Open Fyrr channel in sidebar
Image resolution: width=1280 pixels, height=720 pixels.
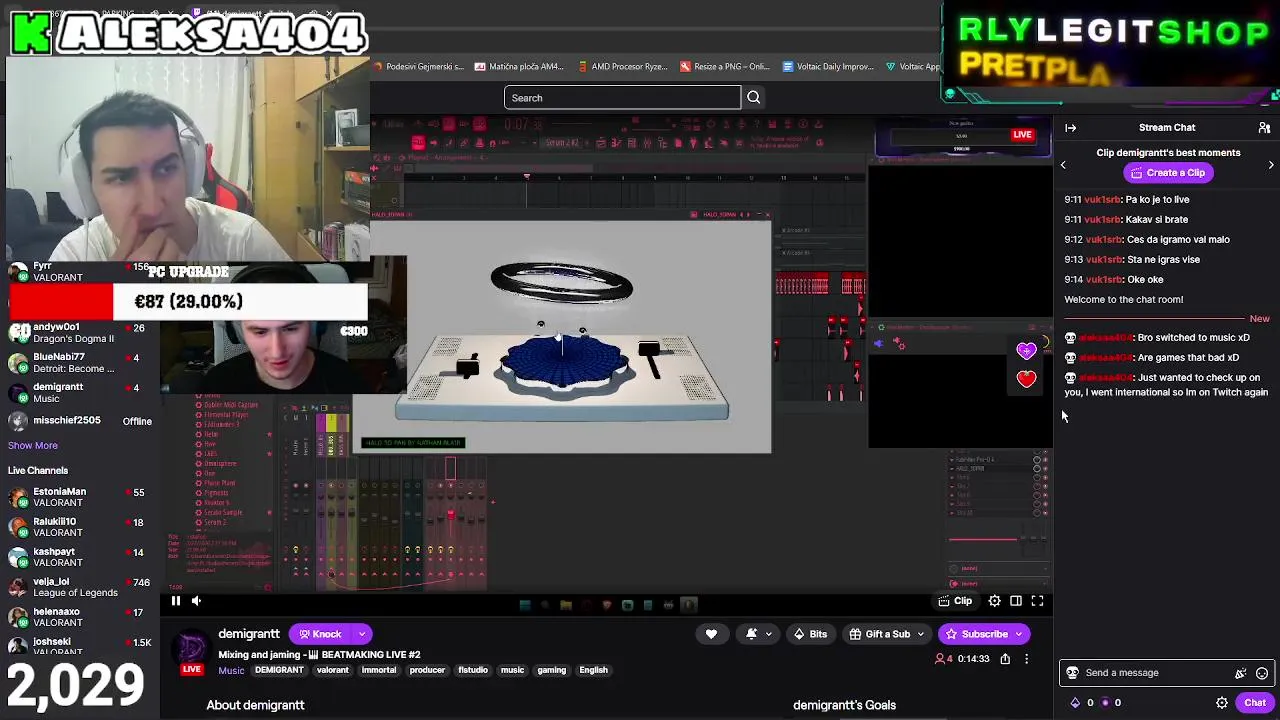click(x=80, y=272)
